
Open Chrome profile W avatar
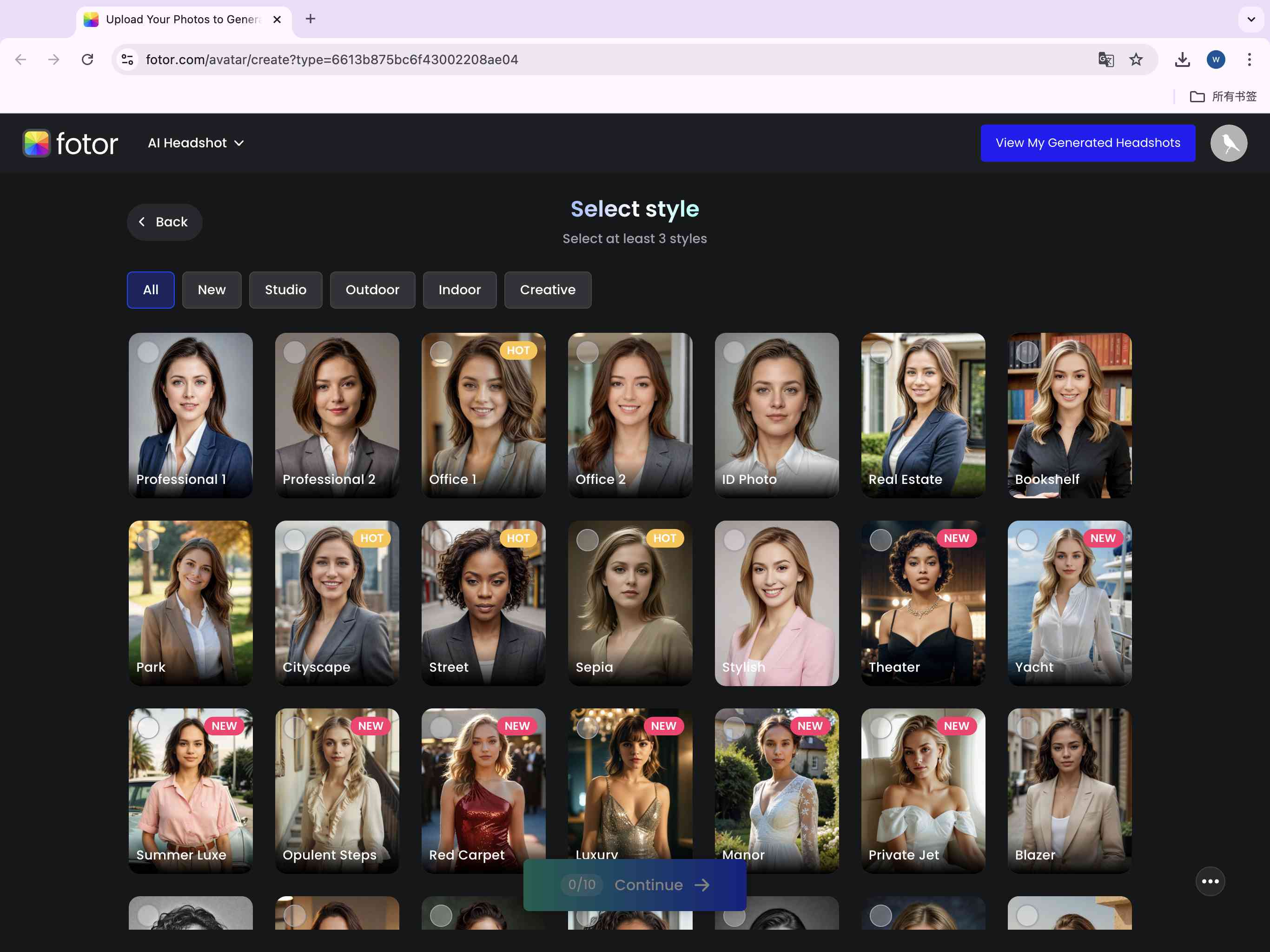click(x=1216, y=59)
